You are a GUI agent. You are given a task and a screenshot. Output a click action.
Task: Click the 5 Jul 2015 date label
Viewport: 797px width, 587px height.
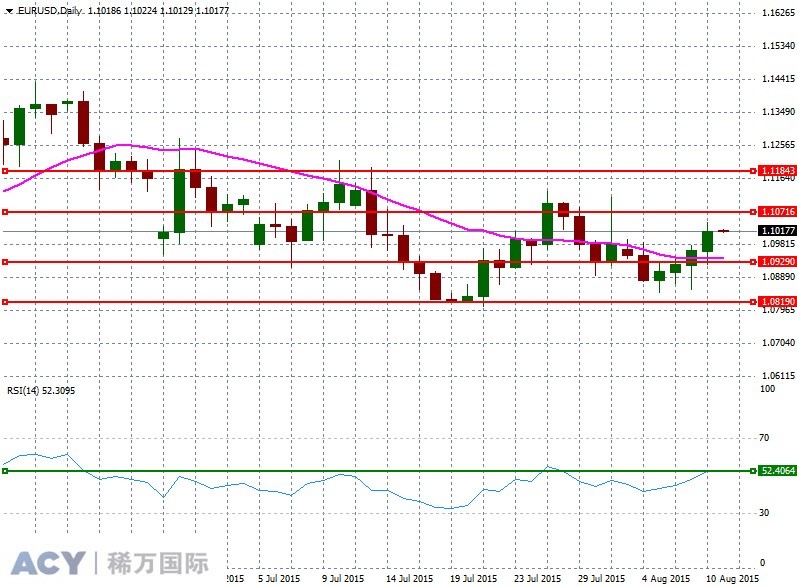click(279, 578)
